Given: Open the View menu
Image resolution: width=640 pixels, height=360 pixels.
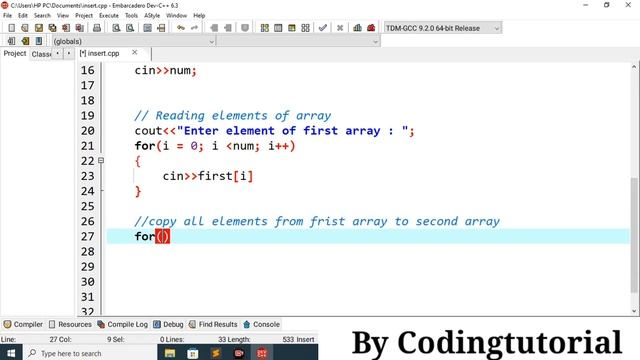Looking at the screenshot, I should click(x=62, y=16).
